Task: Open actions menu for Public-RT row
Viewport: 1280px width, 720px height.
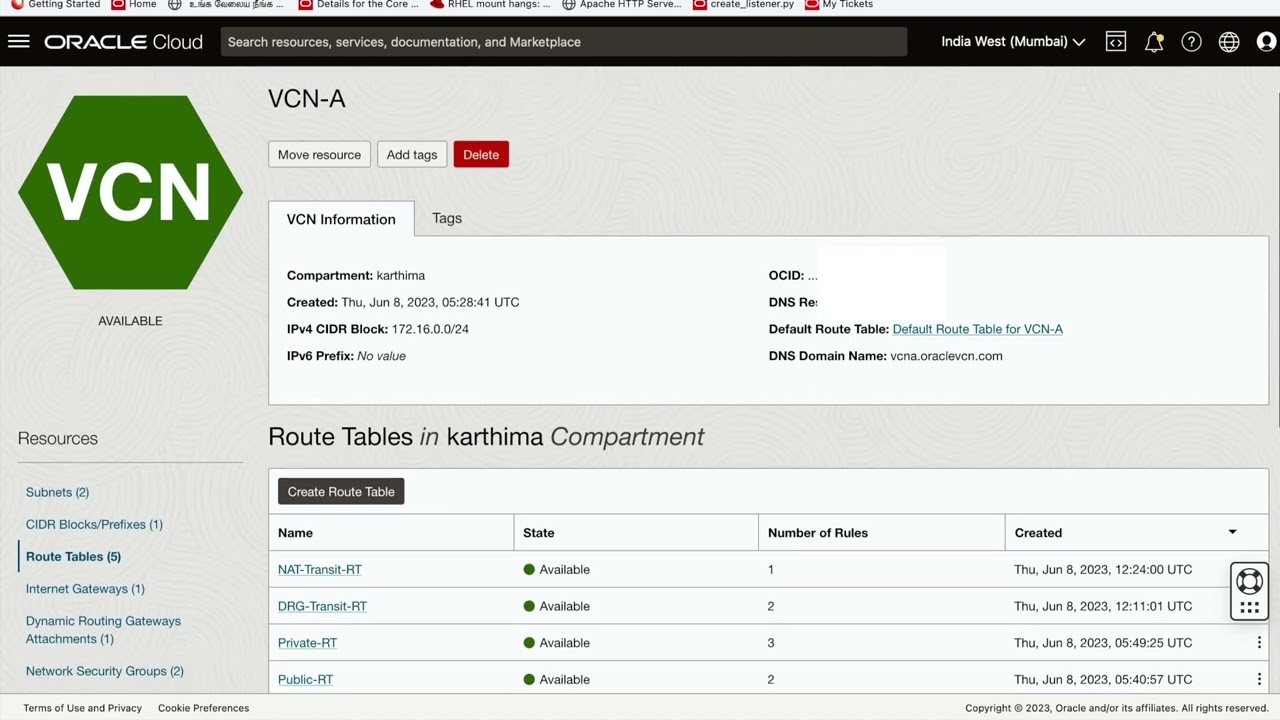Action: pyautogui.click(x=1259, y=679)
